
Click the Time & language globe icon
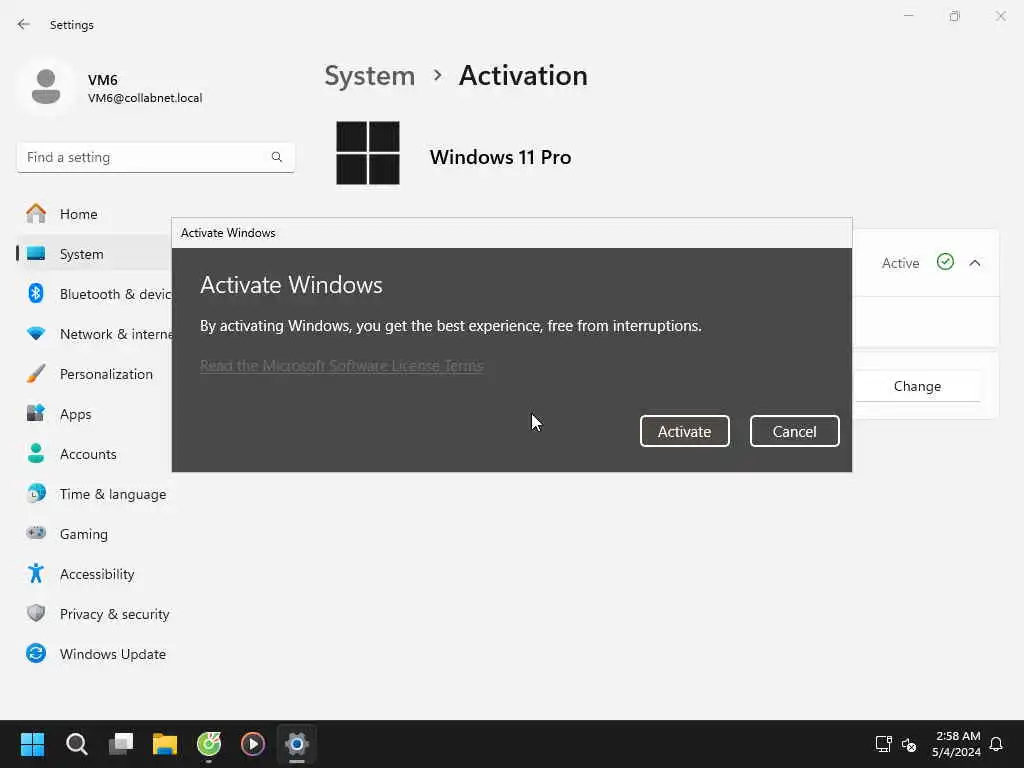click(36, 493)
